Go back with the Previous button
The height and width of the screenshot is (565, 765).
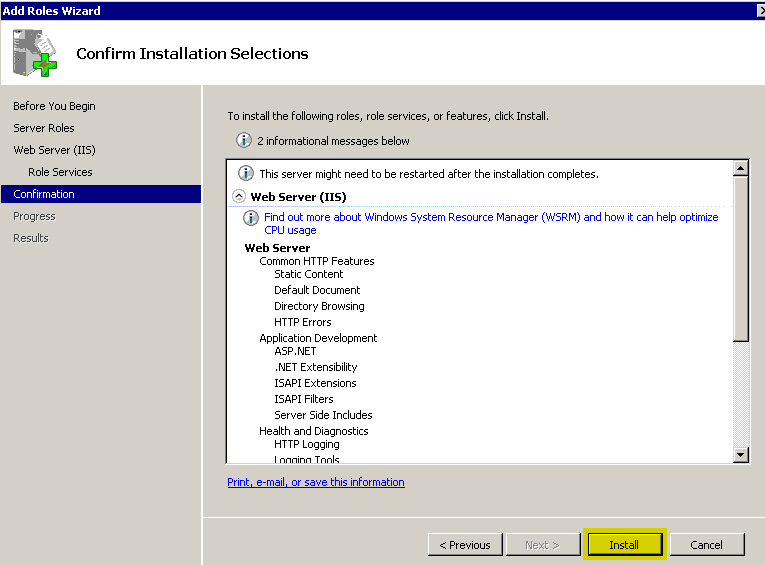[465, 545]
